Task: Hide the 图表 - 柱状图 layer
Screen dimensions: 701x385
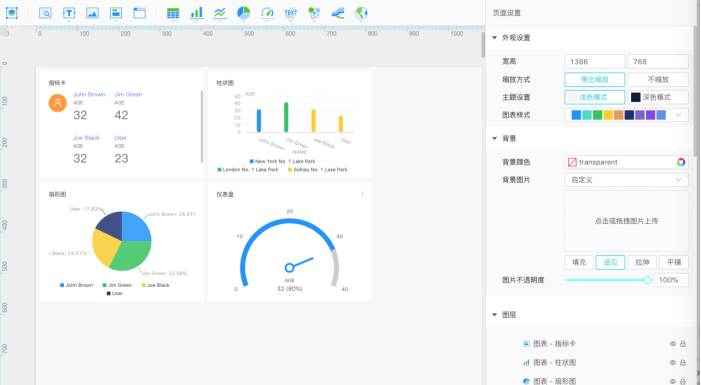Action: (x=672, y=362)
